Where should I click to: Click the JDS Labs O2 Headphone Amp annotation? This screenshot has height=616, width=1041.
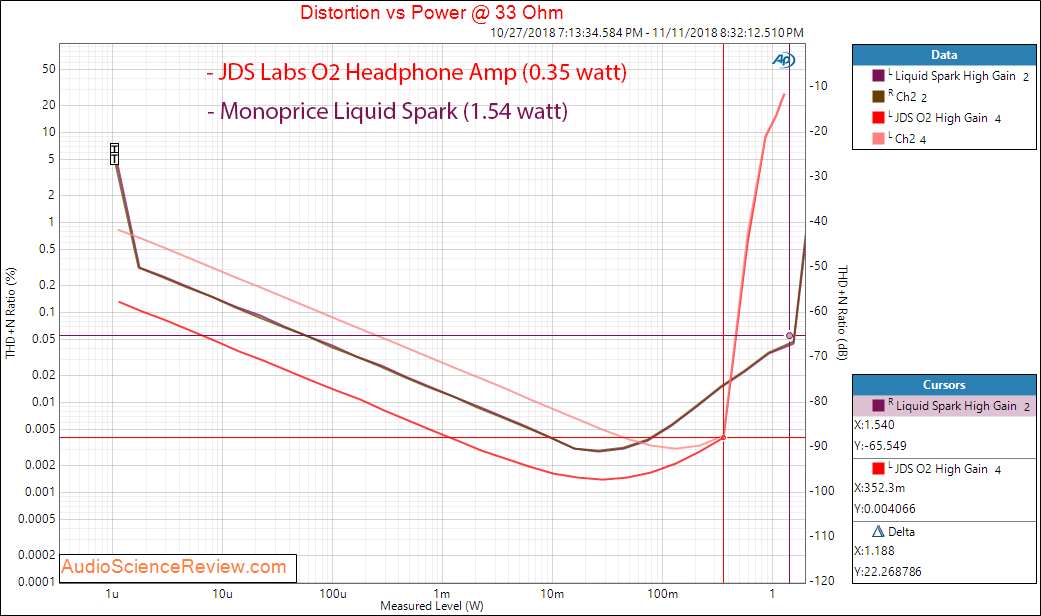click(x=416, y=72)
